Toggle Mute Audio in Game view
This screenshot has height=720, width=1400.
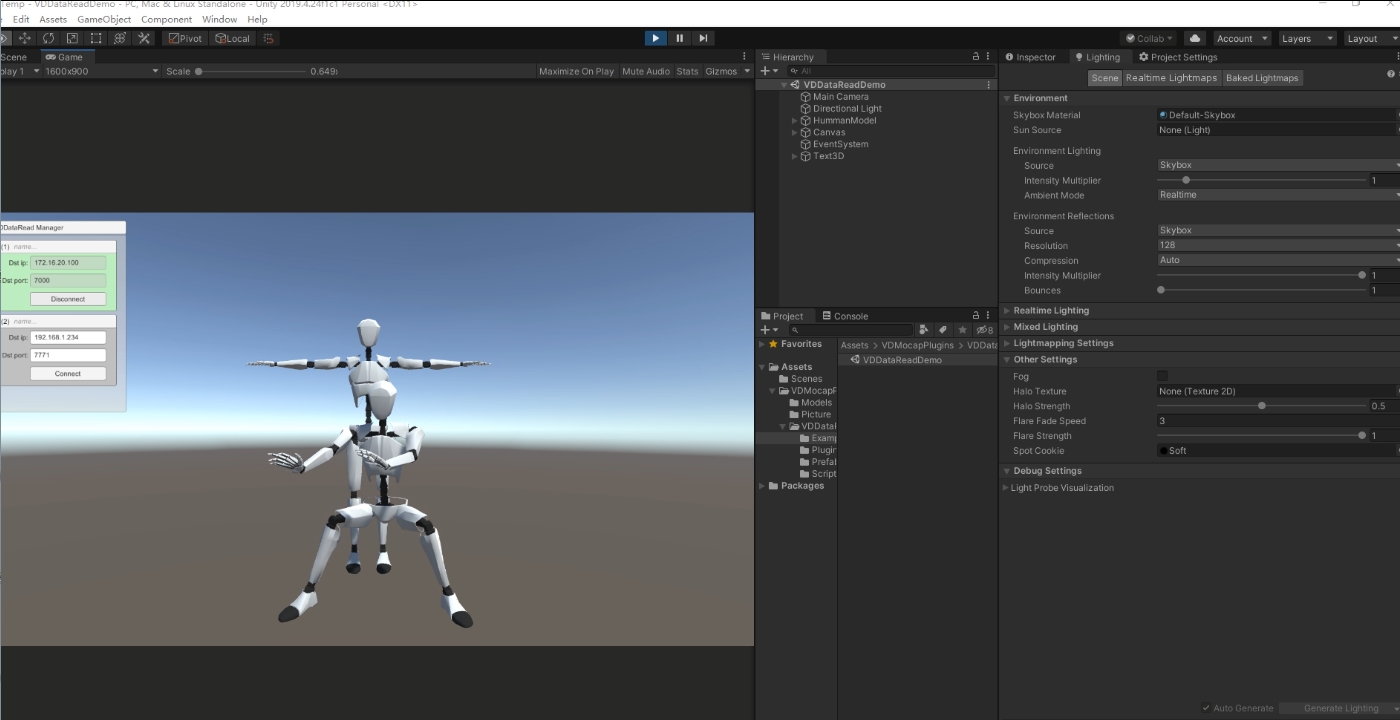[646, 71]
